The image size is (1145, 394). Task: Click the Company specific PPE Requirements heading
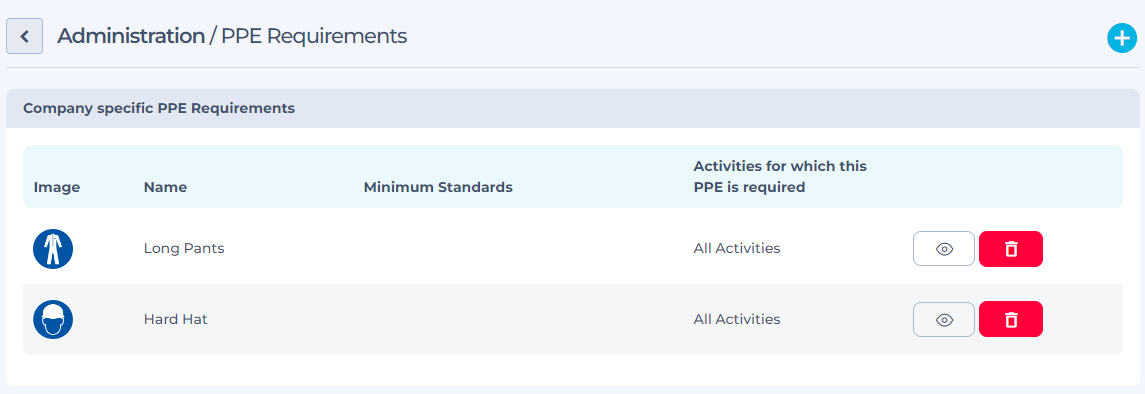[x=159, y=109]
